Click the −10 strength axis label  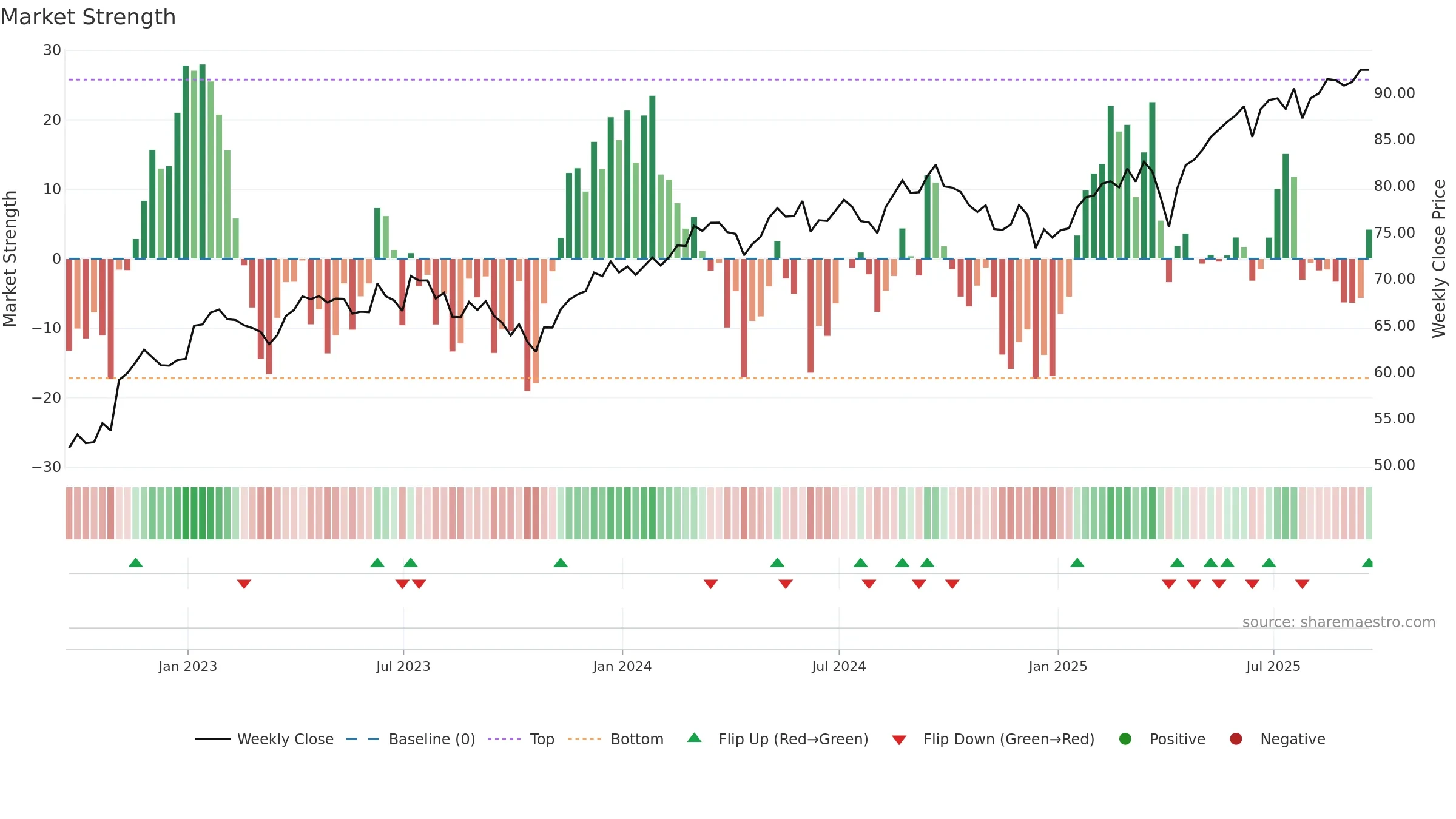click(x=47, y=328)
